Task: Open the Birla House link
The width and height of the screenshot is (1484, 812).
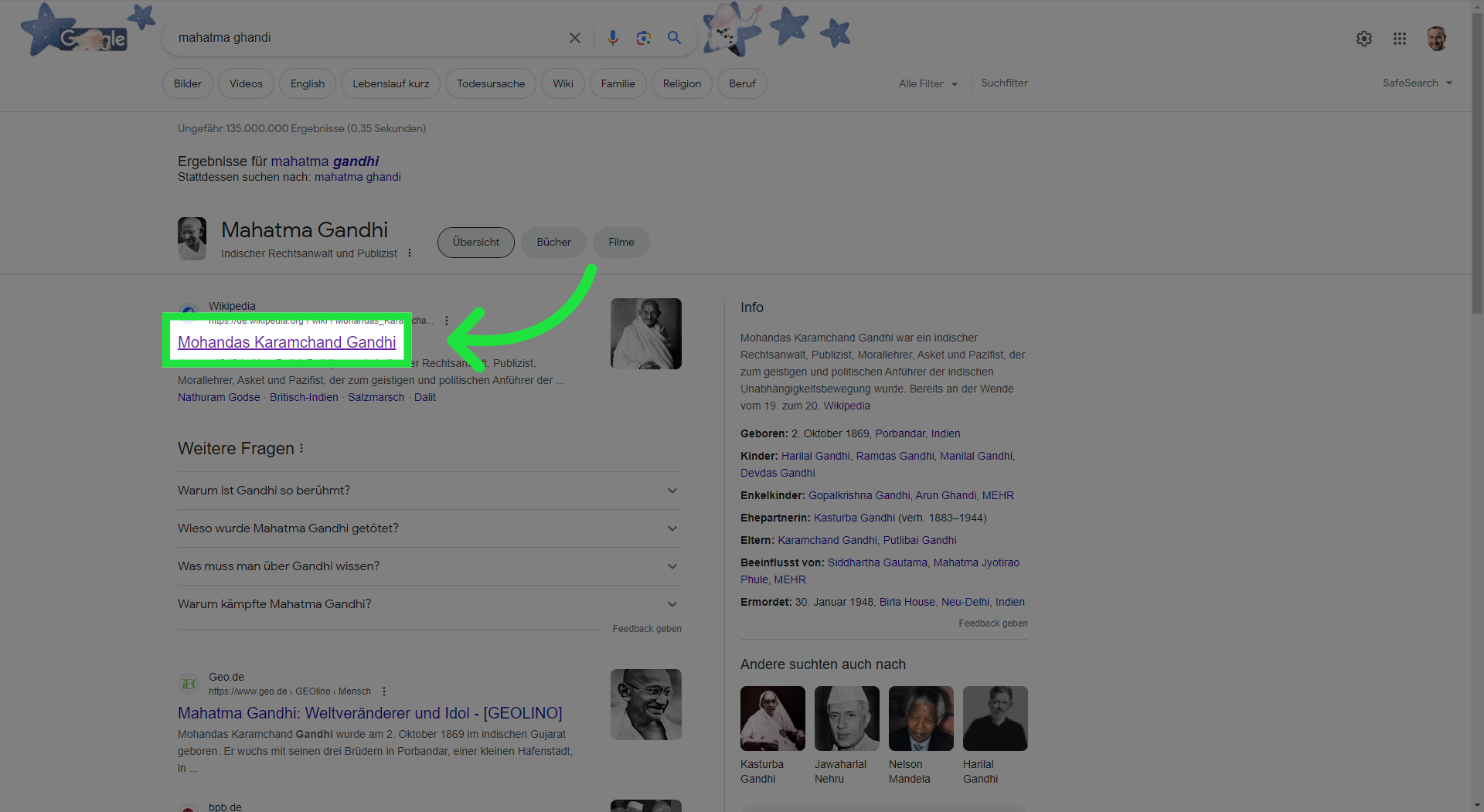Action: click(907, 602)
